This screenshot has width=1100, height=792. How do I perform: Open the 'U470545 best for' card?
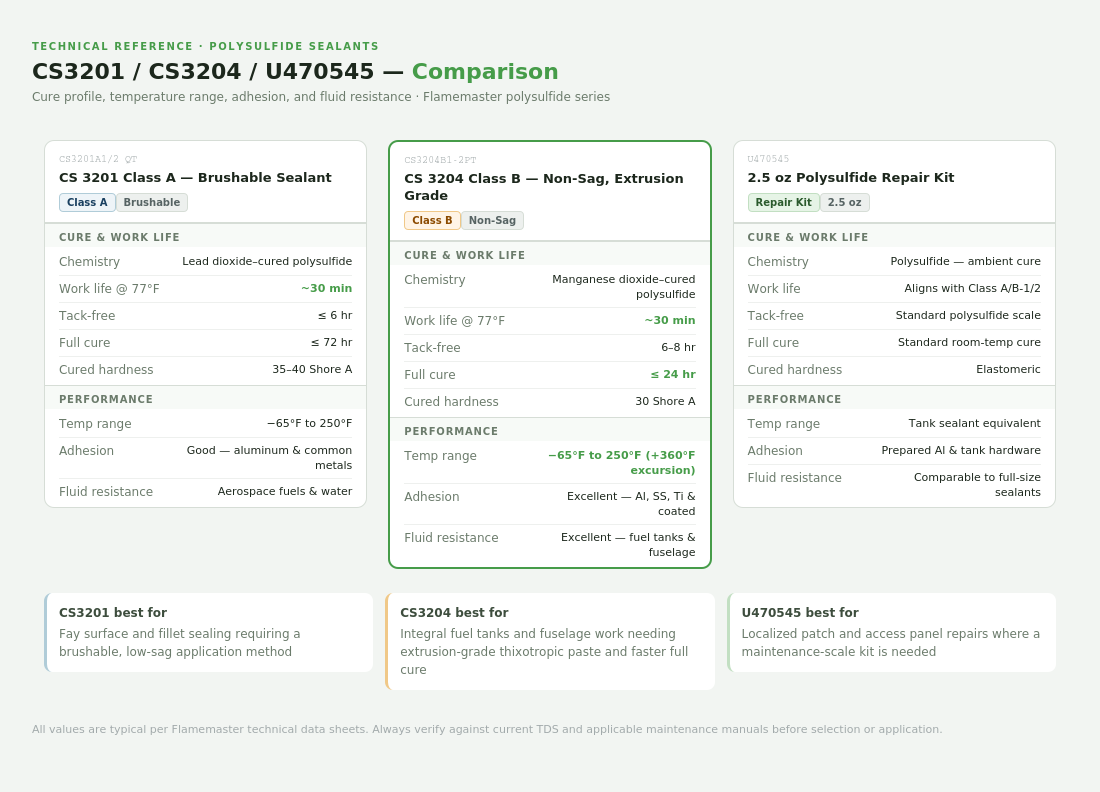coord(891,632)
